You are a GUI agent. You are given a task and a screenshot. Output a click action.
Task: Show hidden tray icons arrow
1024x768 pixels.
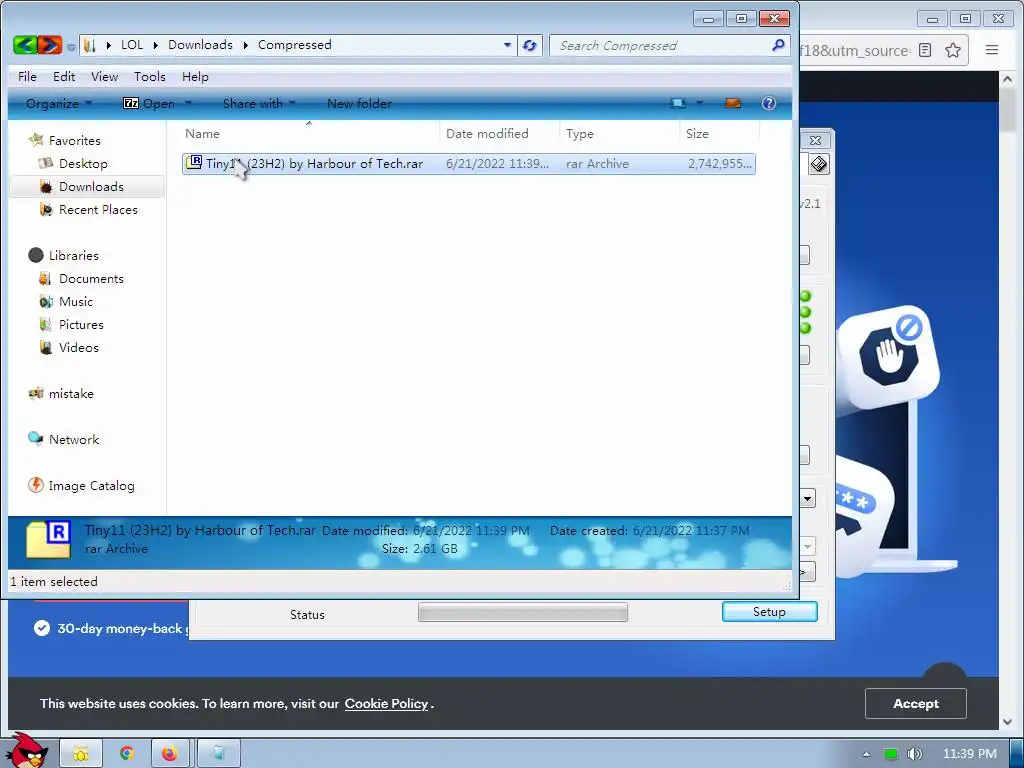click(x=867, y=754)
